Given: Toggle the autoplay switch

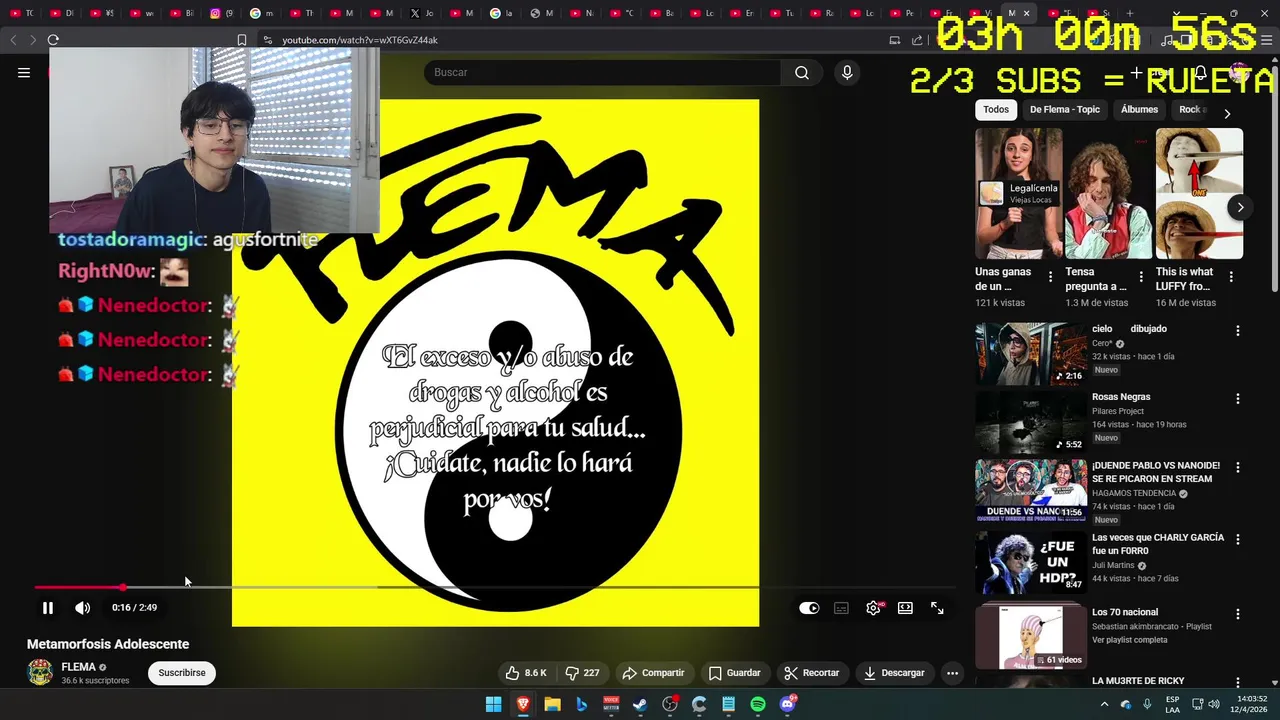Looking at the screenshot, I should [x=809, y=607].
